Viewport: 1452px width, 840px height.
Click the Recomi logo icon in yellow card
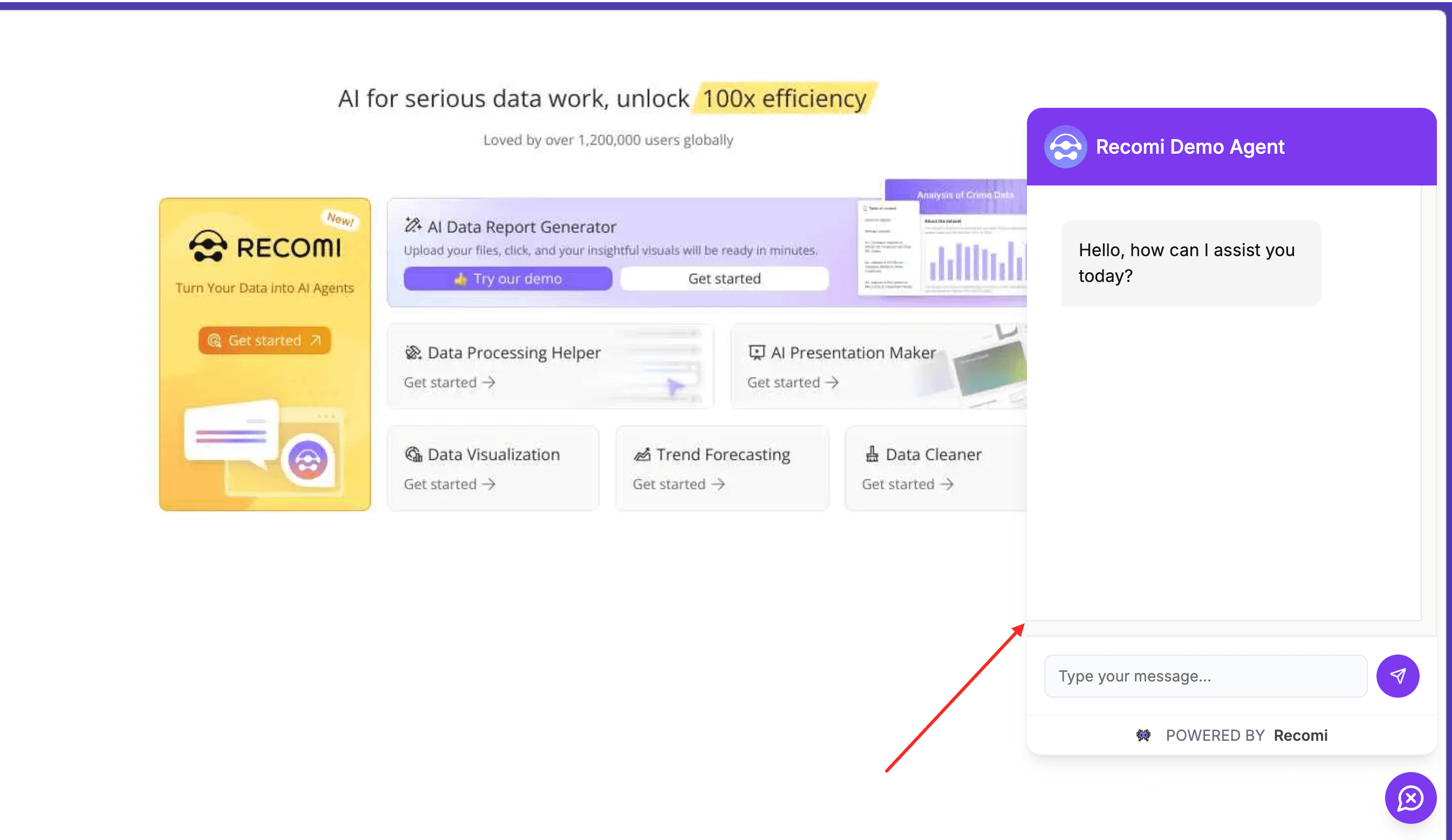pyautogui.click(x=208, y=246)
